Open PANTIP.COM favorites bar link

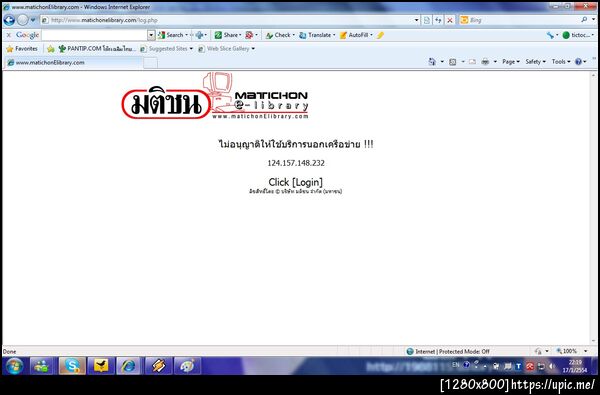click(96, 49)
